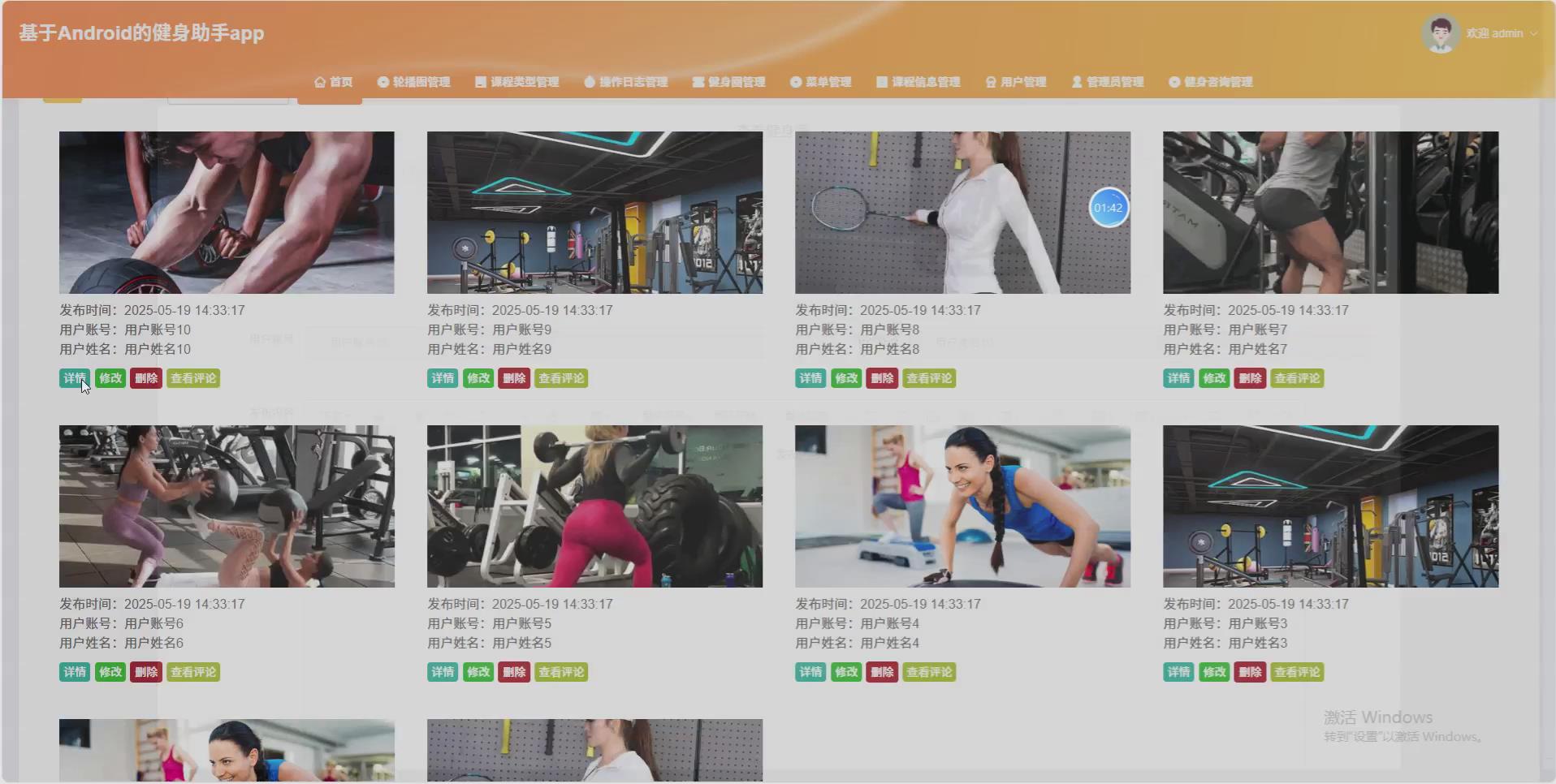
Task: Click the home icon beside 首页
Action: click(319, 81)
